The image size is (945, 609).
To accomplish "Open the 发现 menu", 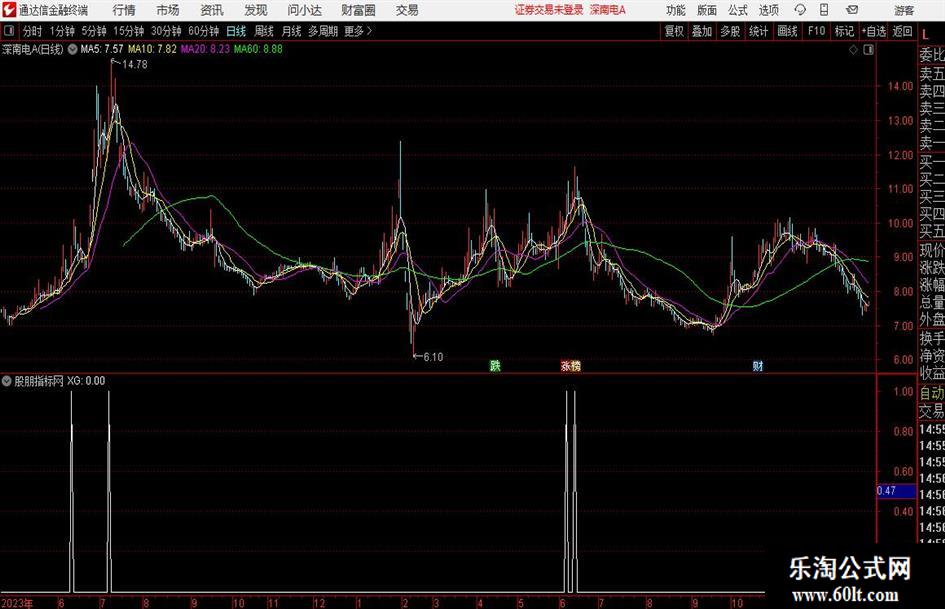I will click(256, 10).
